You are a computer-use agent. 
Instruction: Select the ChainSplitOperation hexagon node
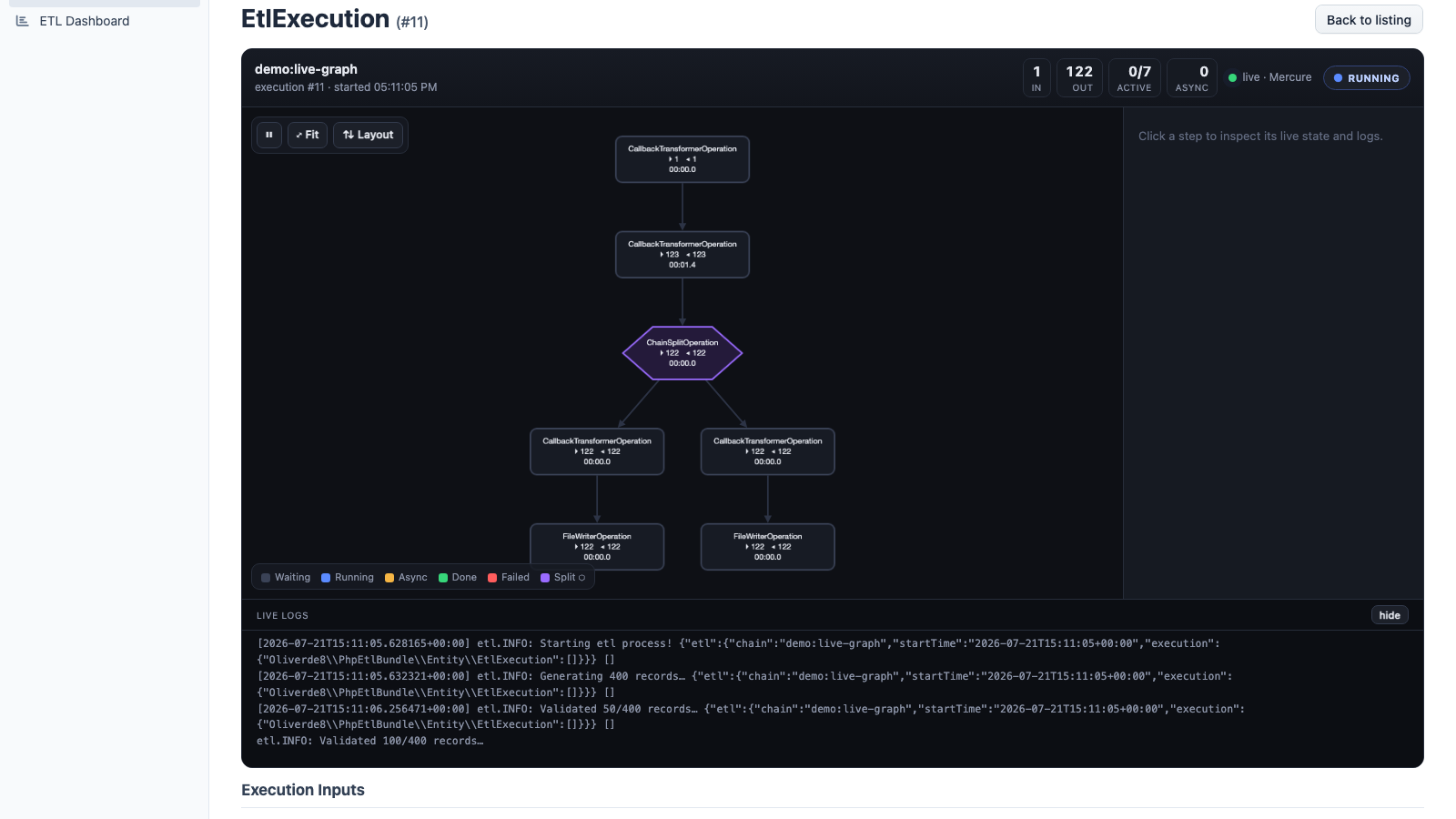pyautogui.click(x=682, y=353)
